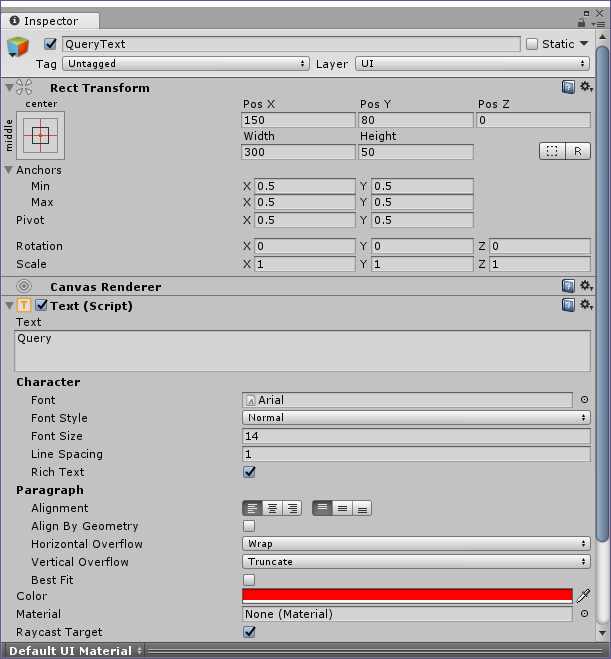Viewport: 611px width, 659px height.
Task: Open the Tag dropdown
Action: tap(186, 63)
